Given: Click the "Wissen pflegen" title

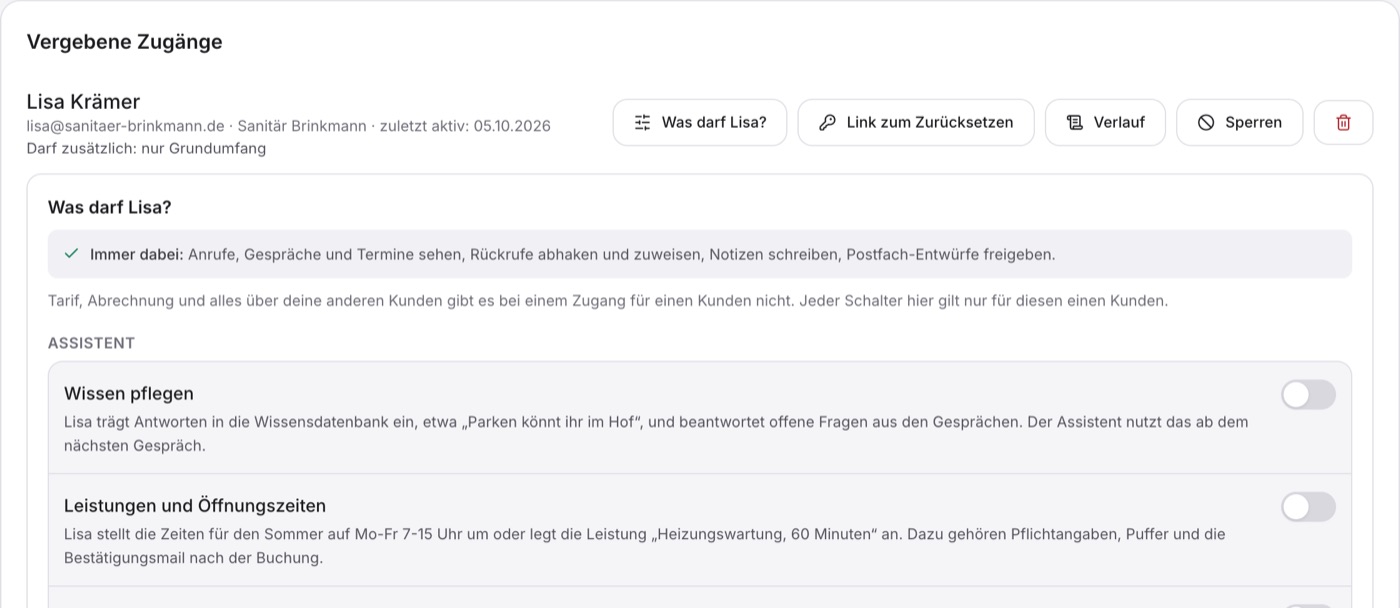Looking at the screenshot, I should (129, 393).
